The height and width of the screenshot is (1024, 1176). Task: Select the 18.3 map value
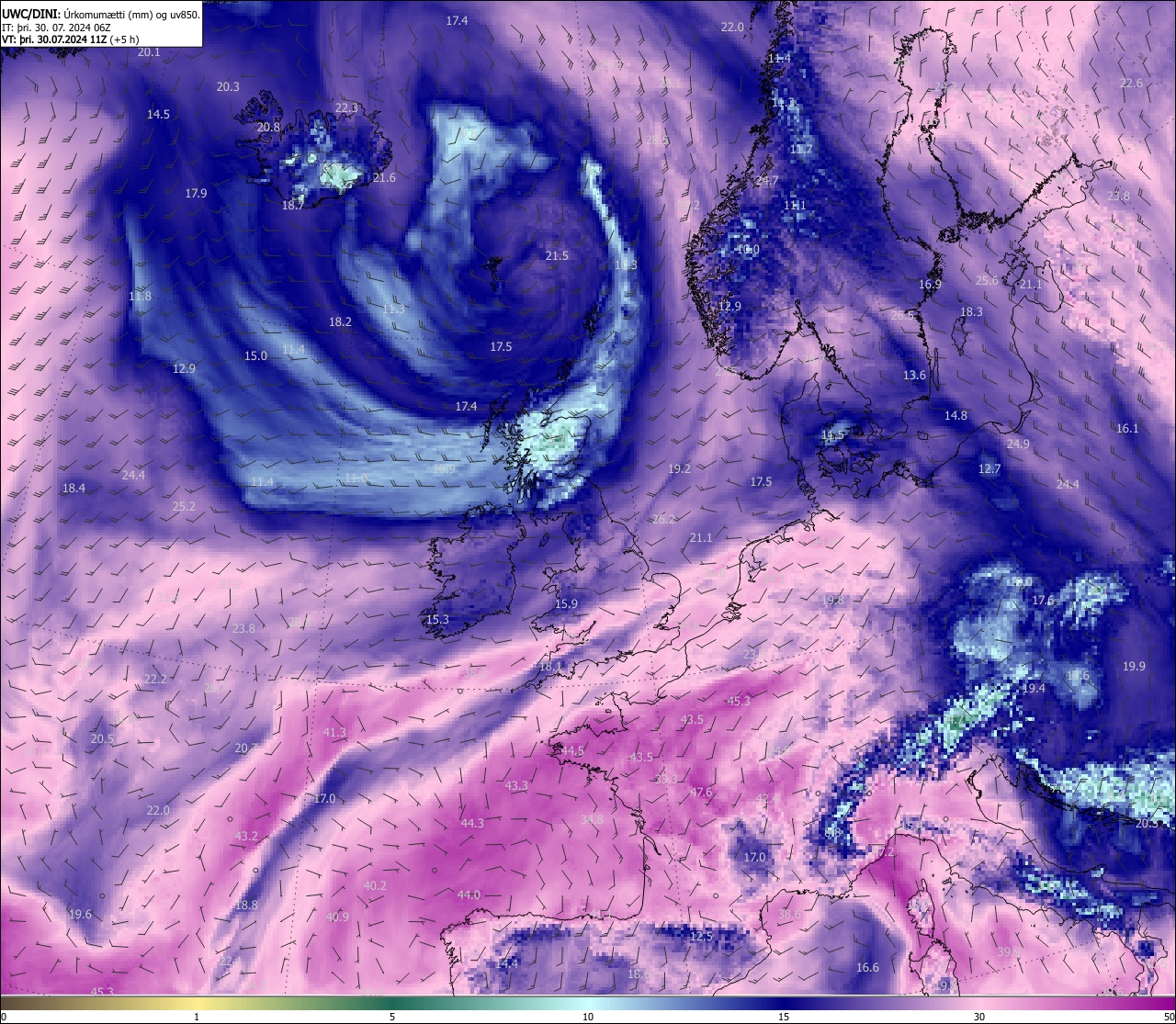click(x=971, y=311)
